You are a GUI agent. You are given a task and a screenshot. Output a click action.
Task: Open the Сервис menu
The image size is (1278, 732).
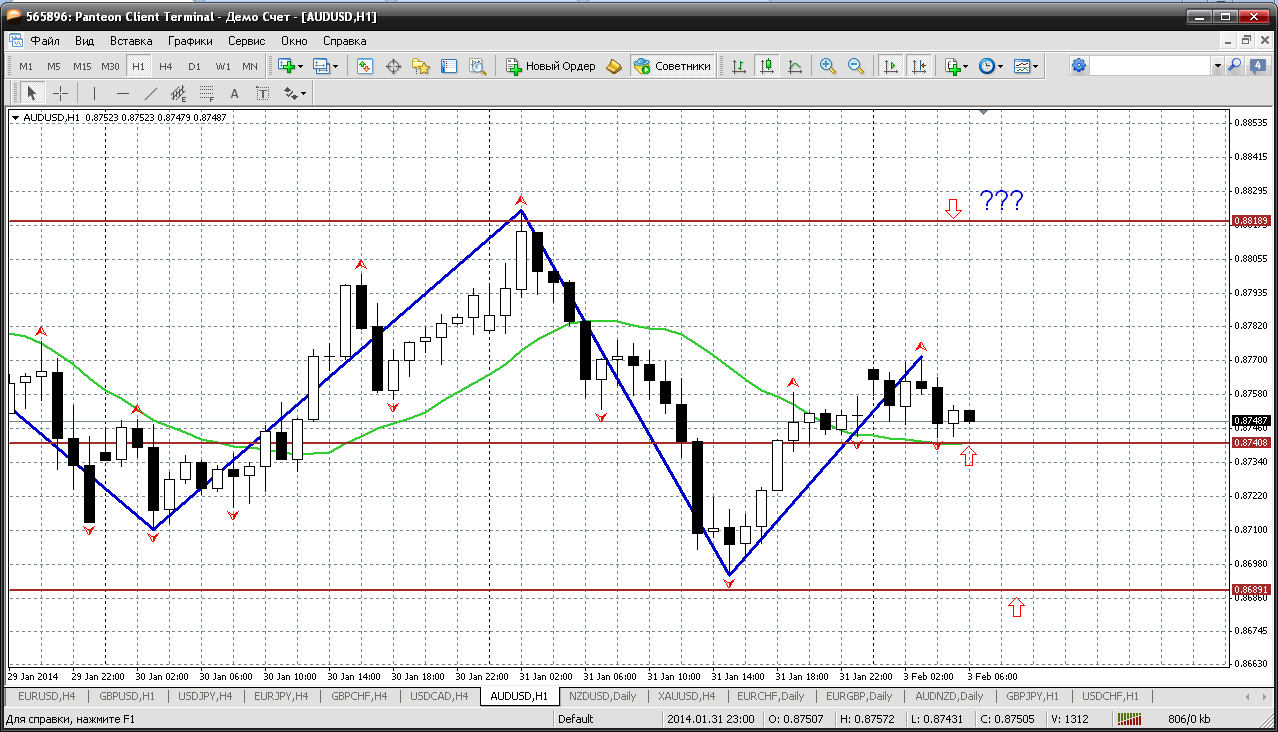coord(246,41)
